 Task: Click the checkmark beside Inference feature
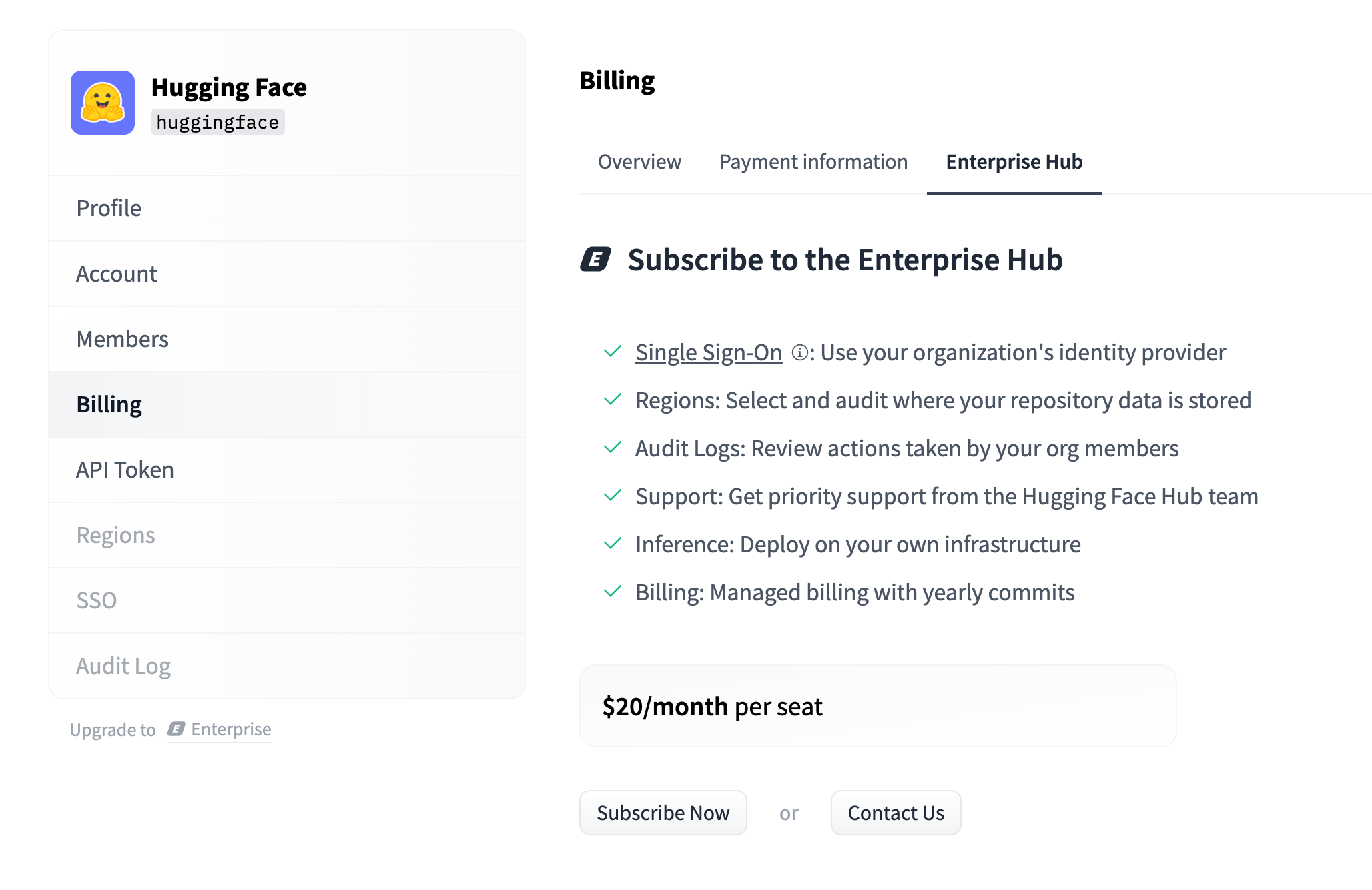[x=613, y=544]
